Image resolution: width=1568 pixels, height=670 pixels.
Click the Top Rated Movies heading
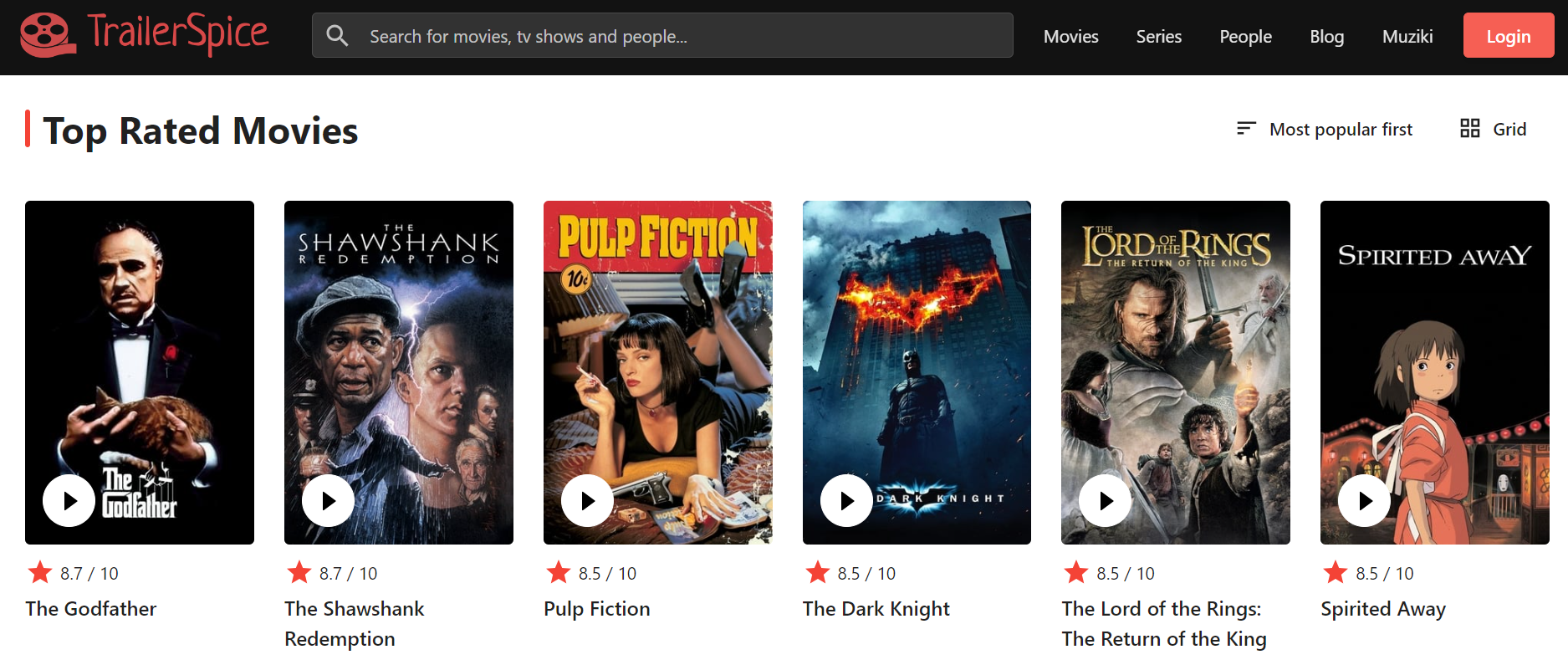201,130
